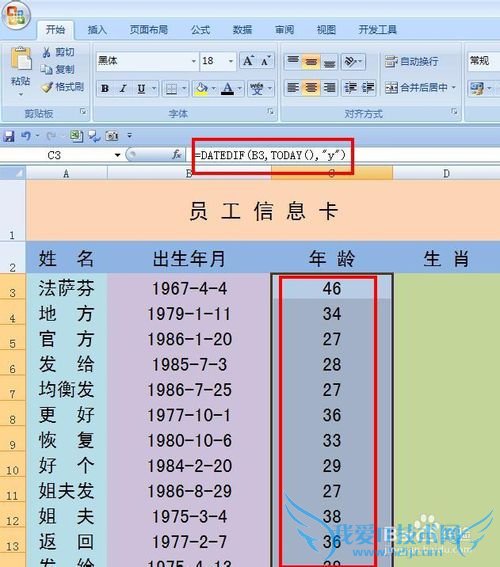Click the camera icon in quick access toolbar
The width and height of the screenshot is (500, 567).
[x=112, y=136]
